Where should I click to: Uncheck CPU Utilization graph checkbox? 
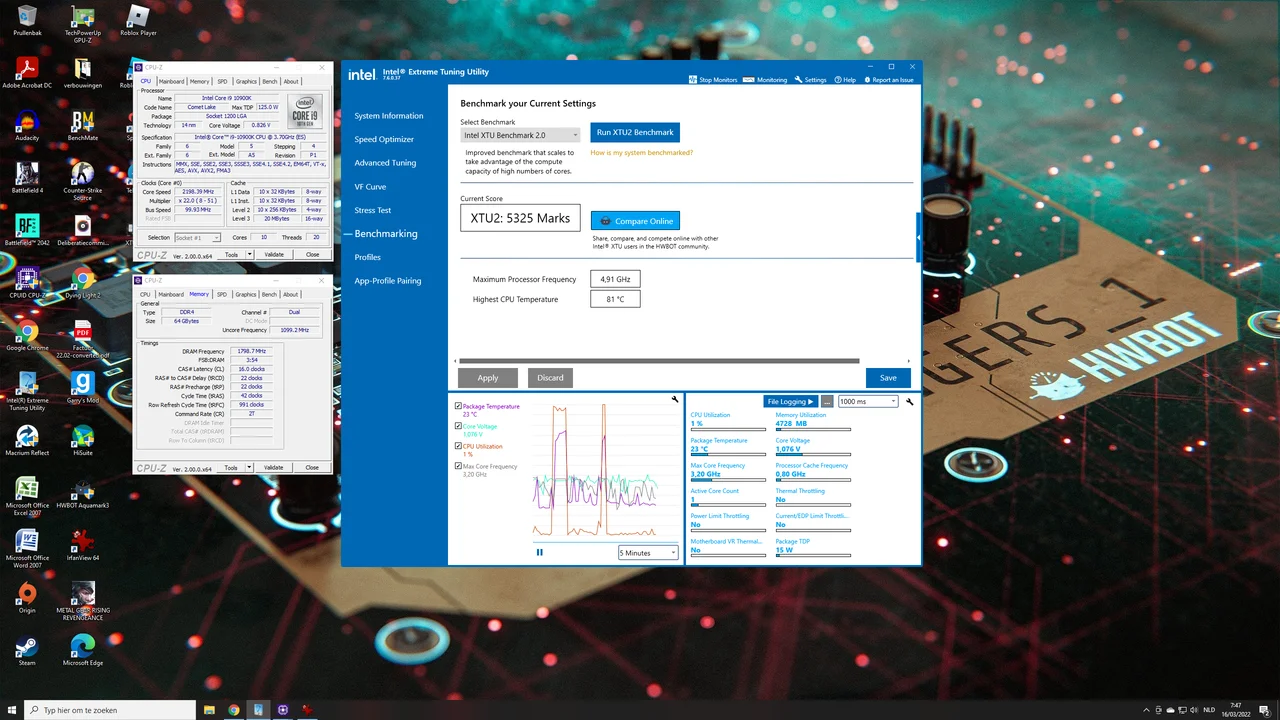(458, 447)
